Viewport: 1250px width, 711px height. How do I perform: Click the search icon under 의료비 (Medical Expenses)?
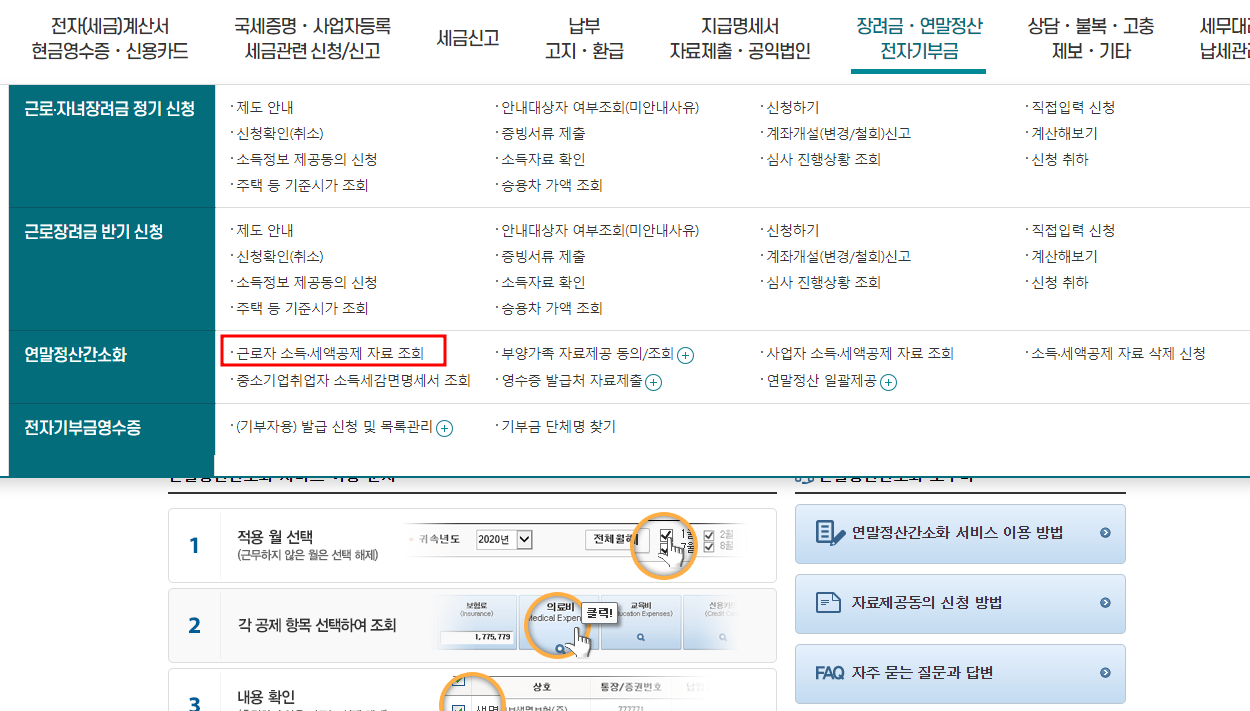click(560, 647)
